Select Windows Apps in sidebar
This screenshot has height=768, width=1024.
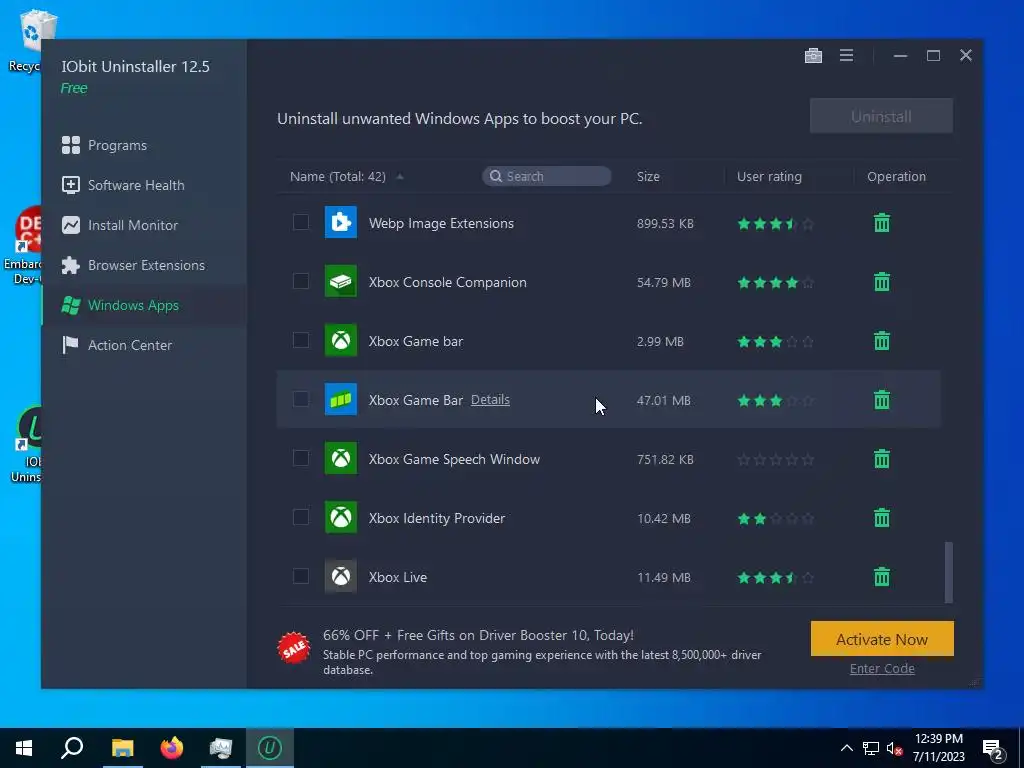click(144, 305)
